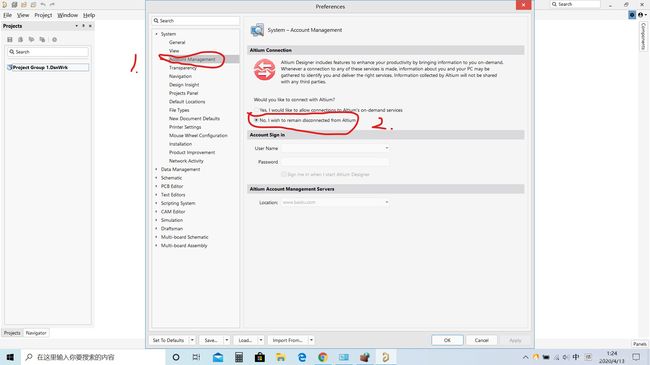Select General under System
The height and width of the screenshot is (365, 650).
tap(177, 42)
